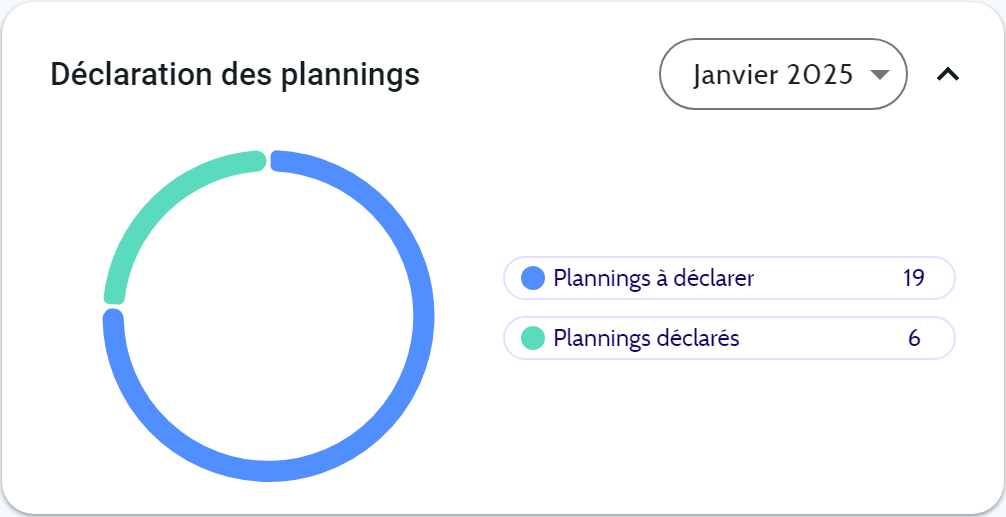Click the blue dot for Plannings à déclarer
Screen dimensions: 1006x517
(533, 278)
